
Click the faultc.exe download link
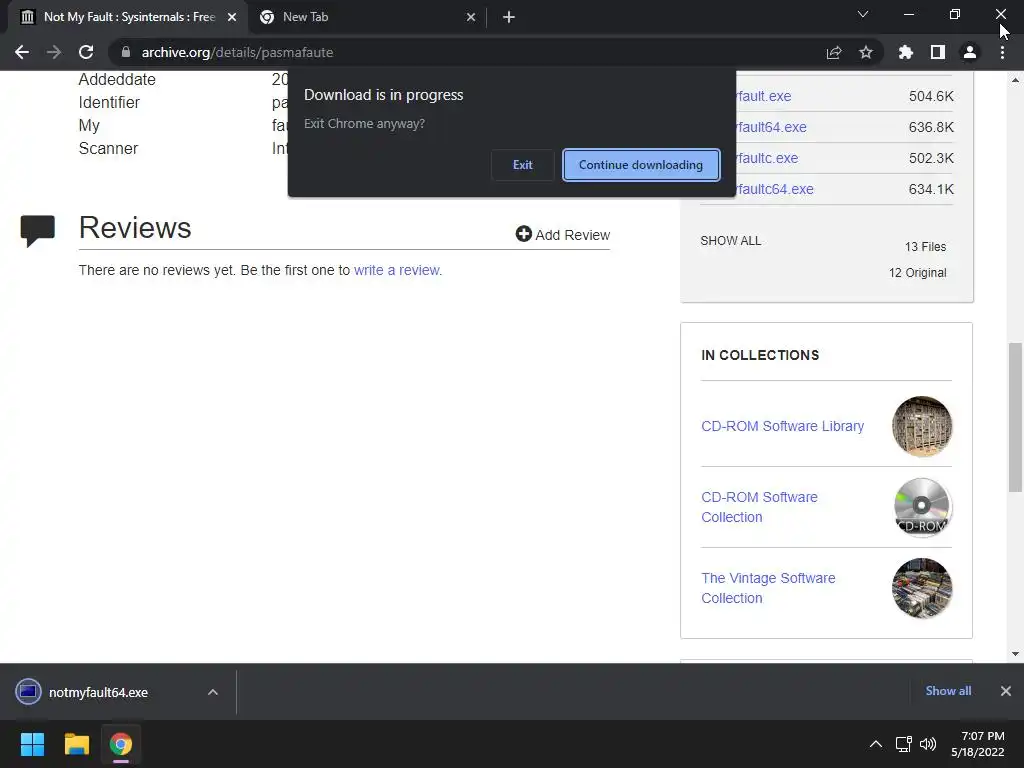(767, 158)
